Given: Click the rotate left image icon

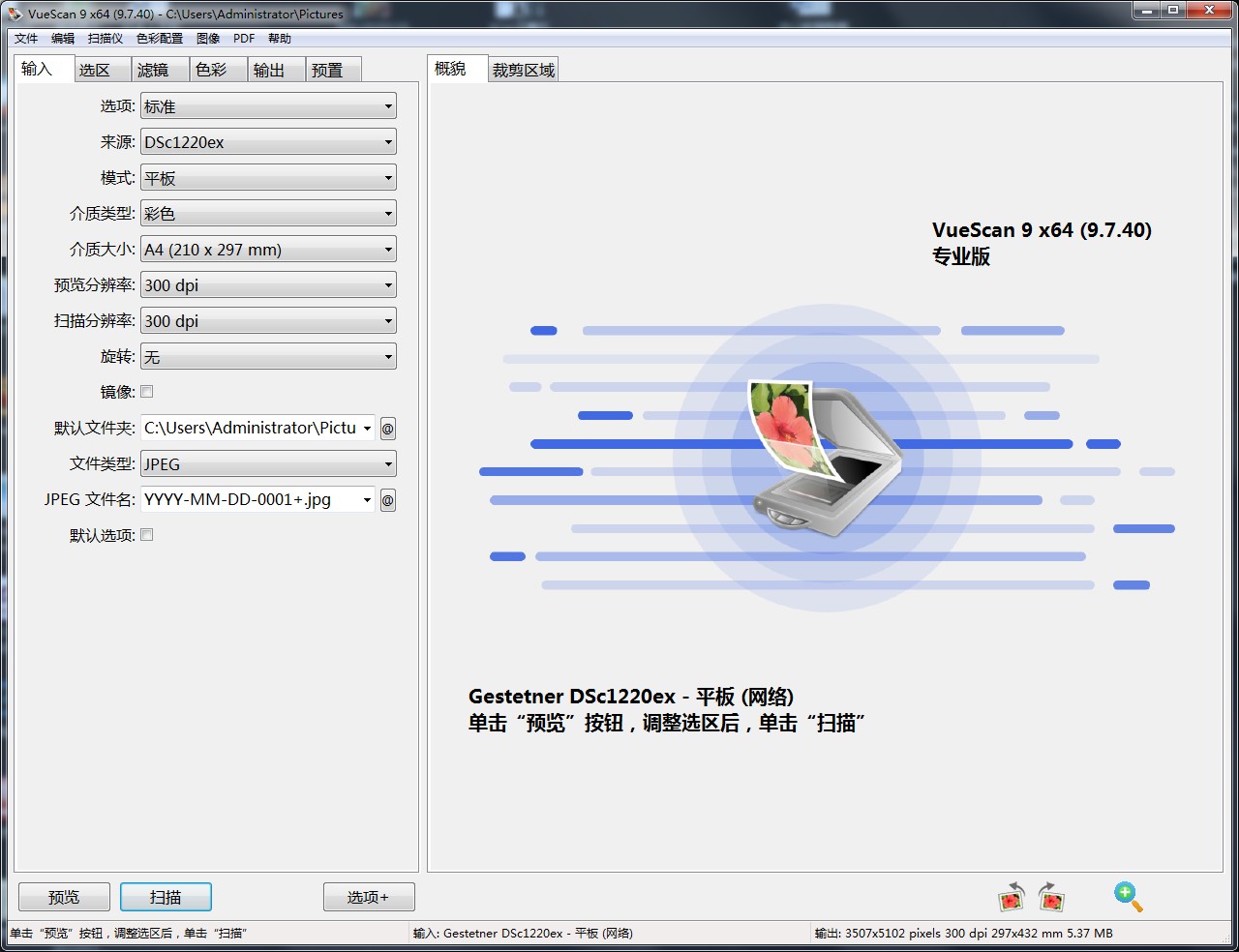Looking at the screenshot, I should click(1012, 897).
